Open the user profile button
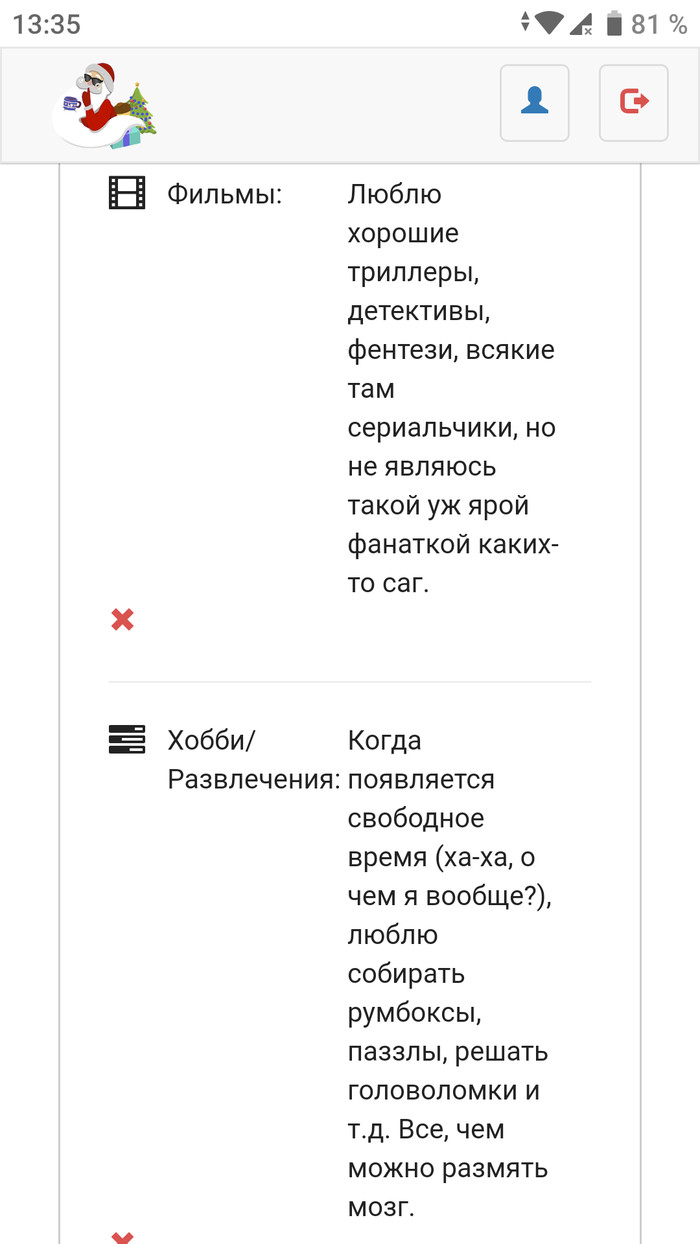This screenshot has width=700, height=1244. point(534,103)
